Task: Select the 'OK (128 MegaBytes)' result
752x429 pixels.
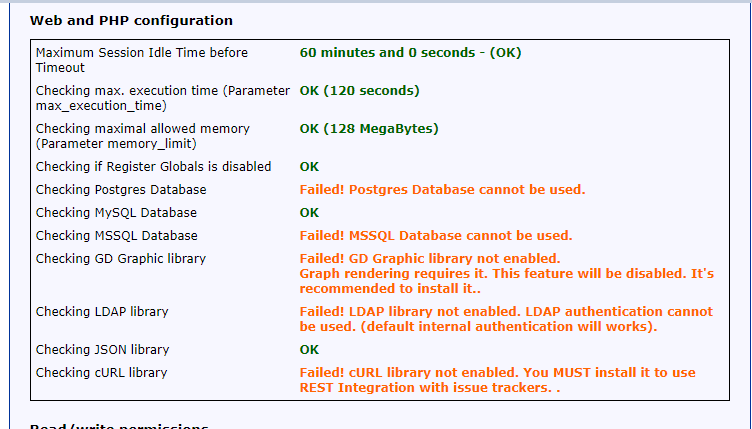Action: point(369,128)
